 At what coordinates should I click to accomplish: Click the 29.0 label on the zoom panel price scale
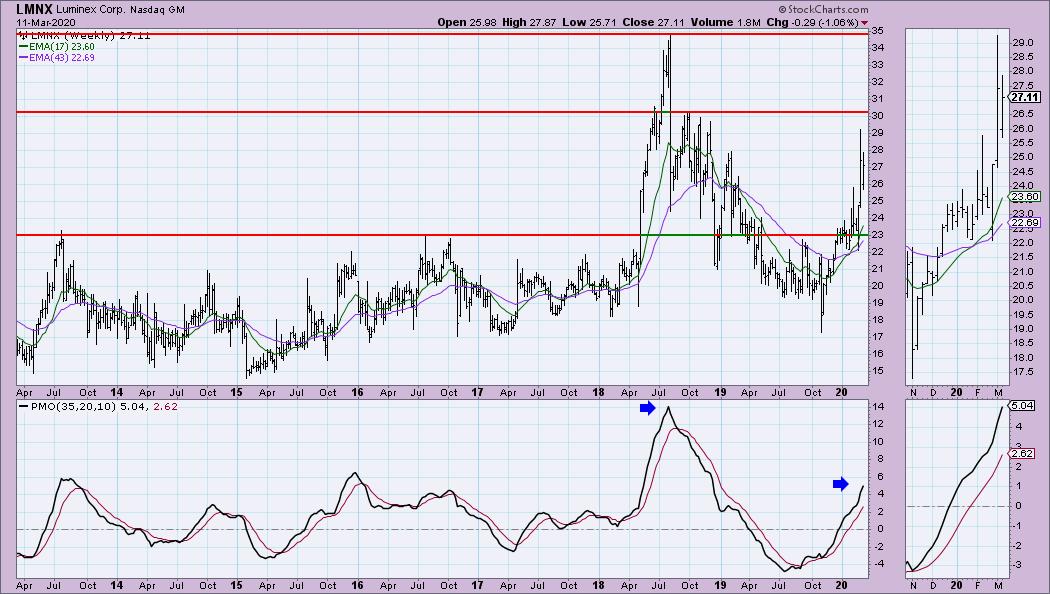[x=1021, y=42]
